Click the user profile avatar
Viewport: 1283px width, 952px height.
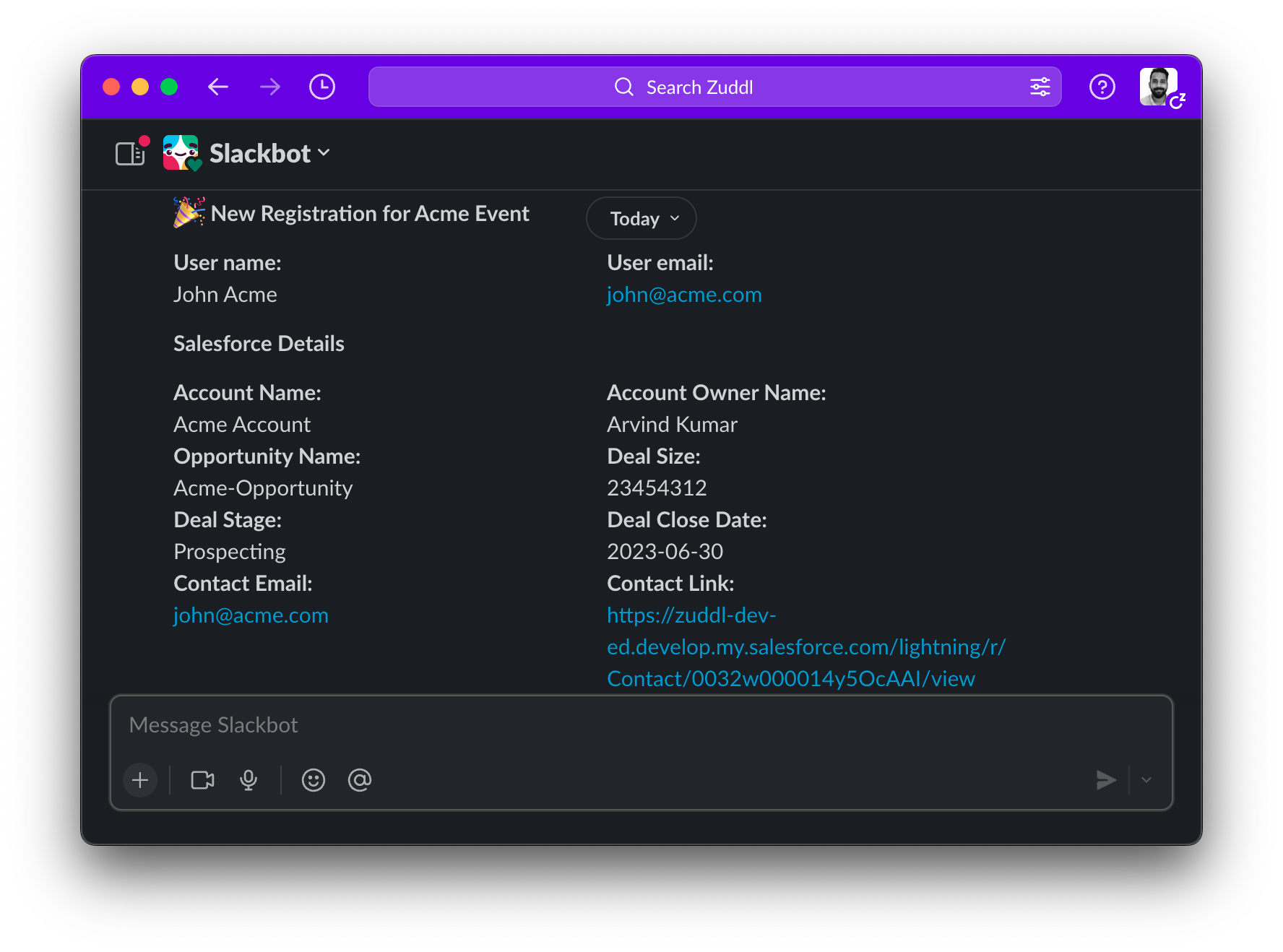tap(1159, 87)
